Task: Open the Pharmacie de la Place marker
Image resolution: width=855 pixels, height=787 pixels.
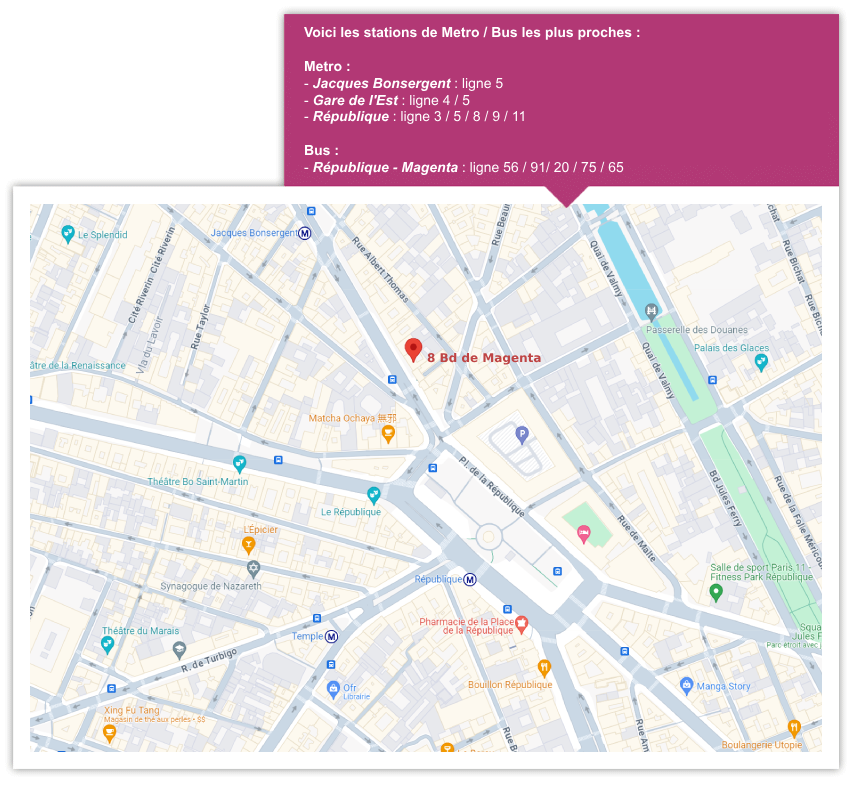Action: (x=522, y=625)
